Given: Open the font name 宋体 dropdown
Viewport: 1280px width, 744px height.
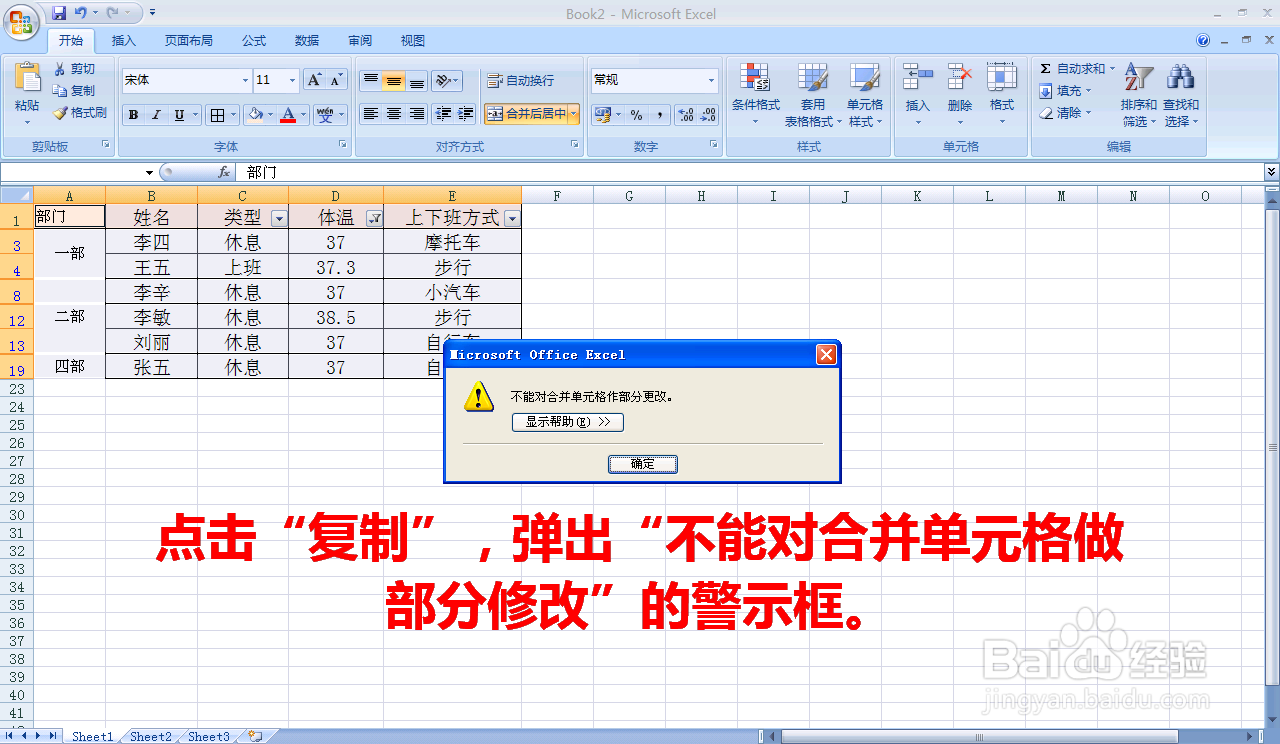Looking at the screenshot, I should 245,80.
